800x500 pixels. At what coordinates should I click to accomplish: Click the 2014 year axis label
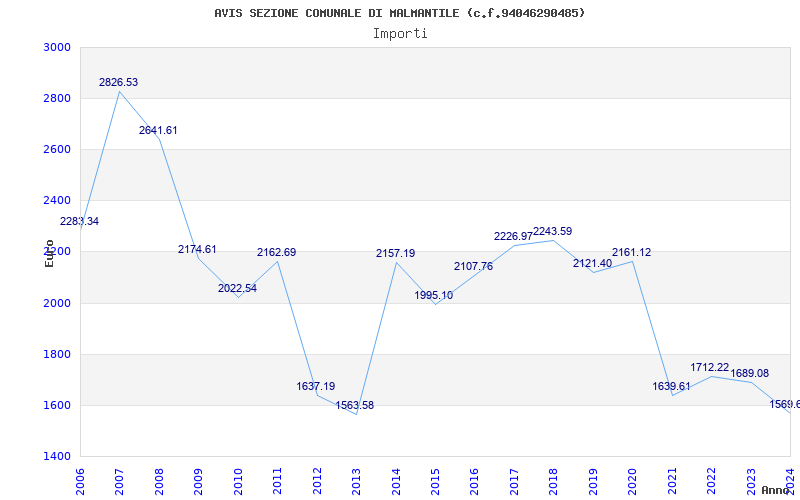396,482
